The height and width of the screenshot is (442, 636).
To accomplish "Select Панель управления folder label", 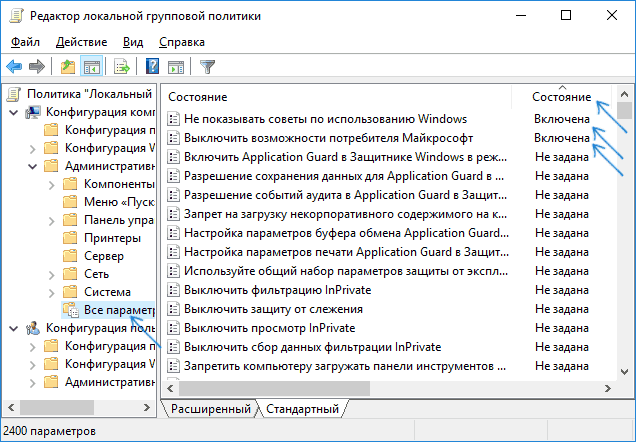I will click(x=119, y=220).
